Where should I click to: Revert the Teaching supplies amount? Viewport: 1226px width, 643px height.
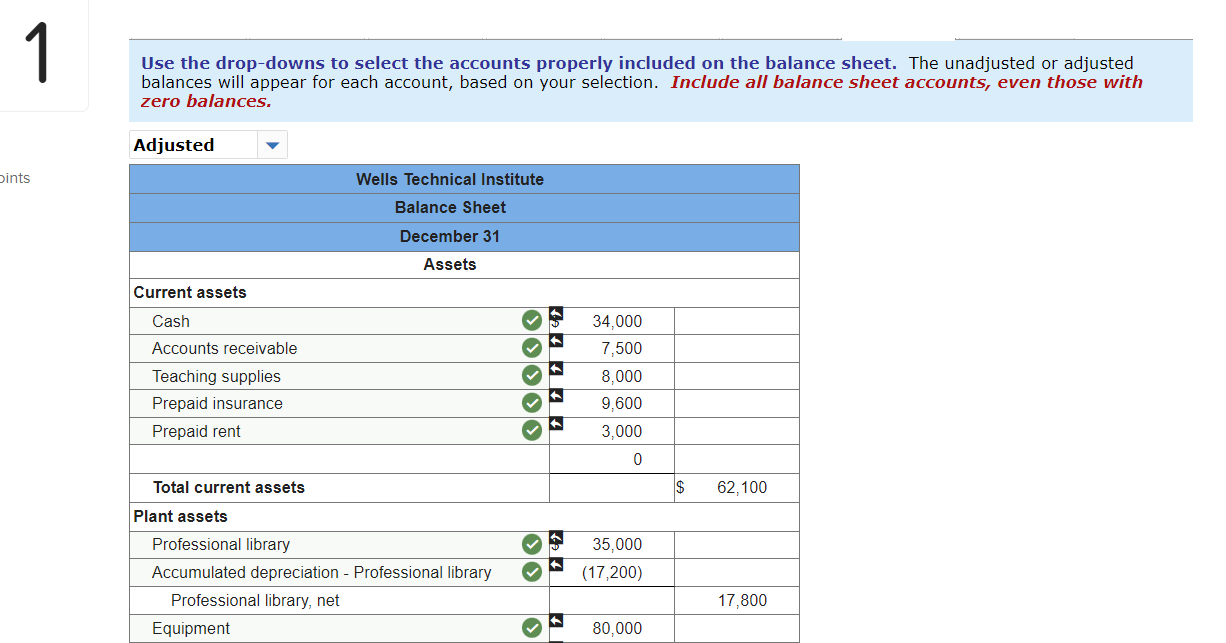click(x=555, y=369)
